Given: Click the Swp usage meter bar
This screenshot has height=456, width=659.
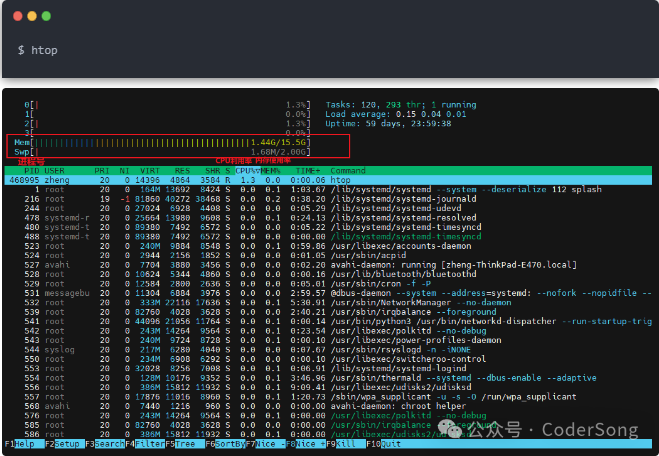Looking at the screenshot, I should pos(163,152).
